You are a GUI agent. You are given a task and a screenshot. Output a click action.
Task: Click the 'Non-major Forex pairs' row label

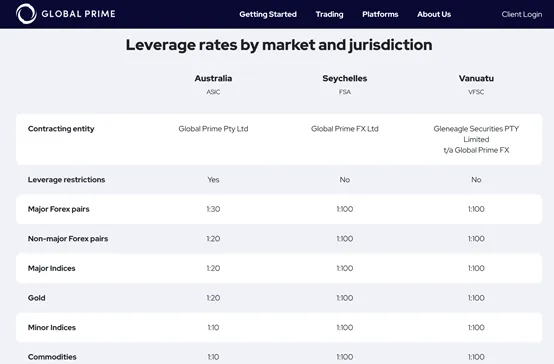[68, 239]
